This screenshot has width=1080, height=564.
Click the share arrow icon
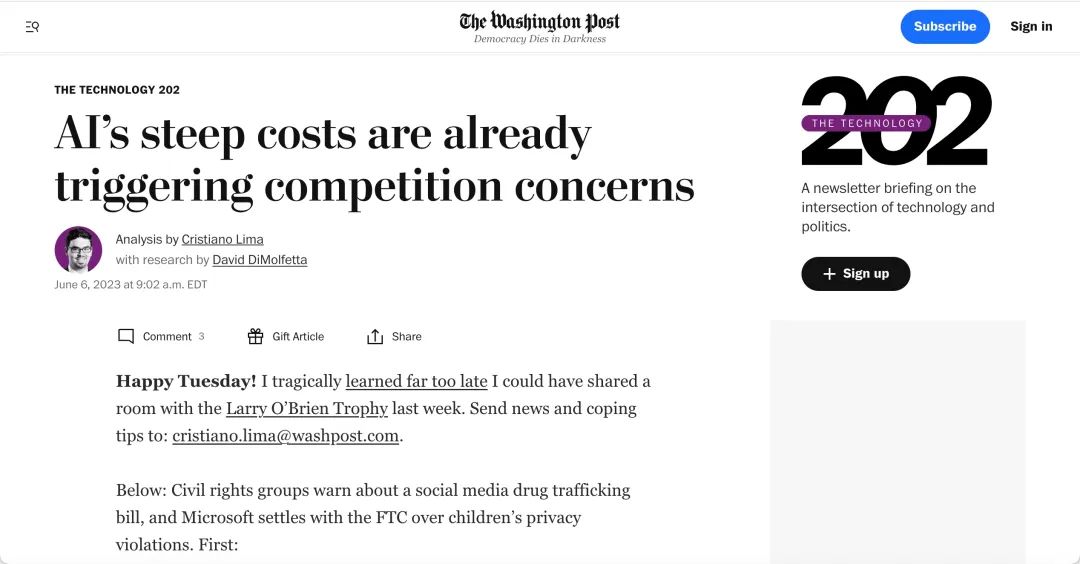click(375, 336)
